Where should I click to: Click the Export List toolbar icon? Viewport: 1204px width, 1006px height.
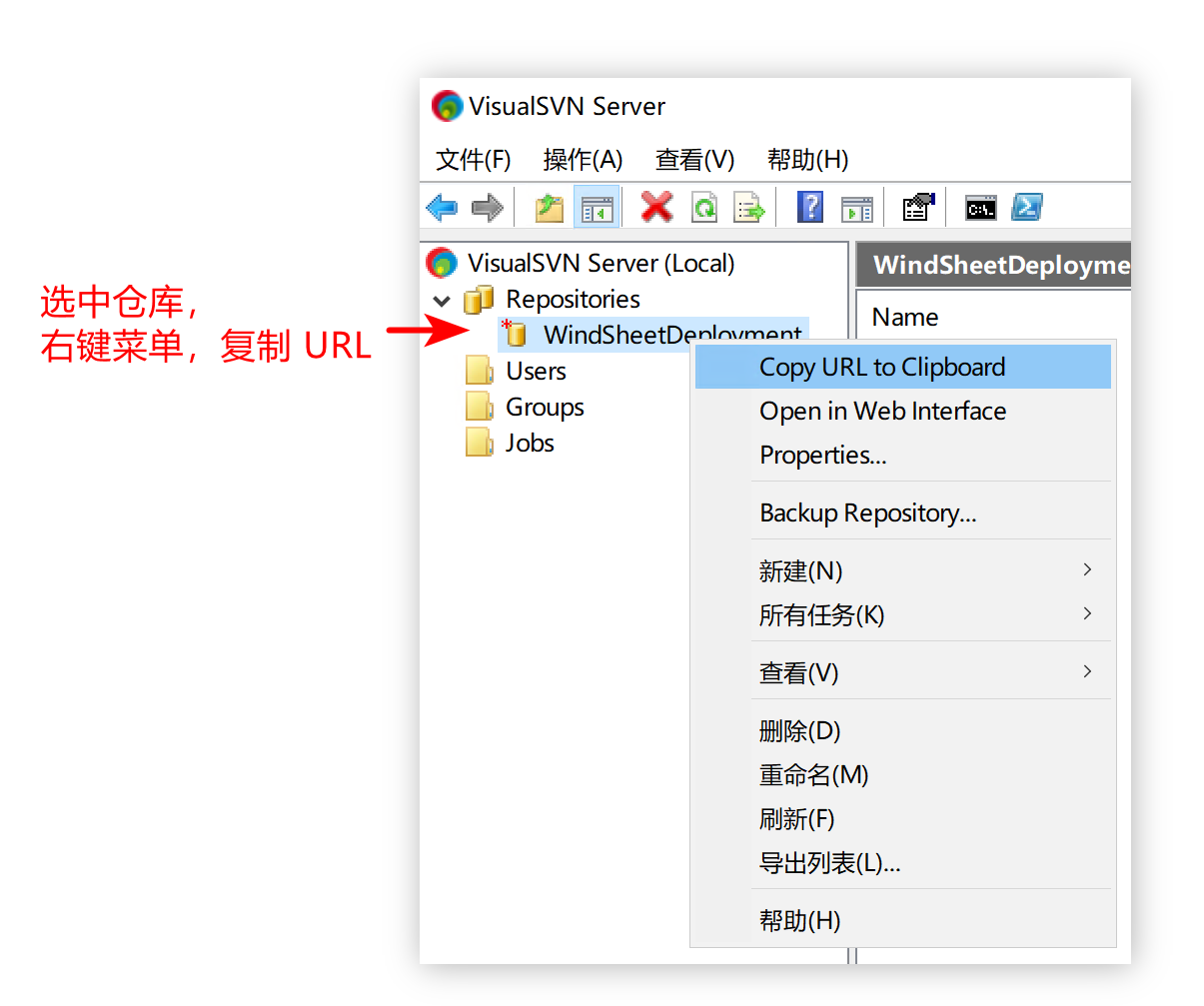(x=748, y=208)
